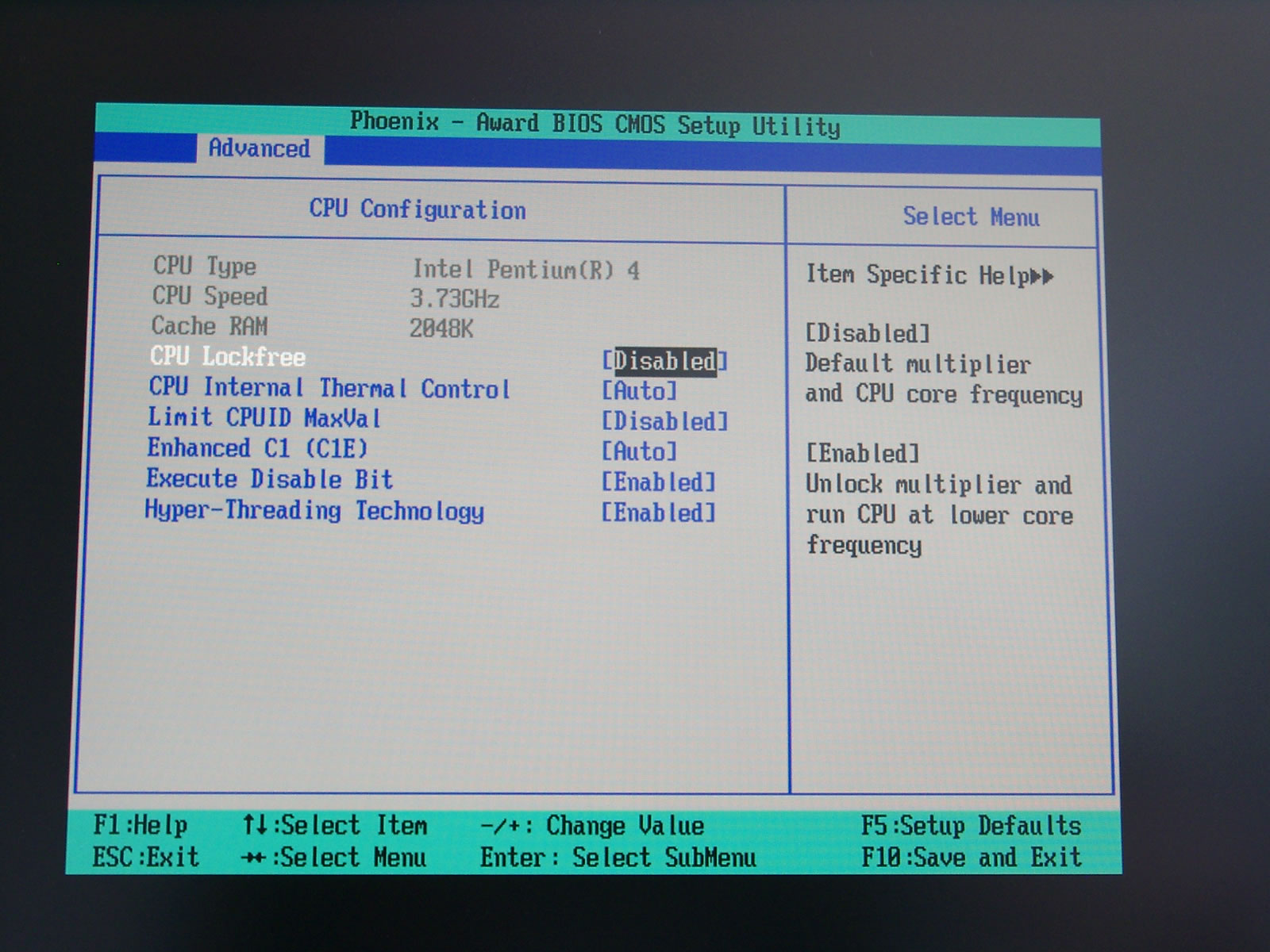Change the Enhanced C1 Auto value
Image resolution: width=1270 pixels, height=952 pixels.
[639, 451]
